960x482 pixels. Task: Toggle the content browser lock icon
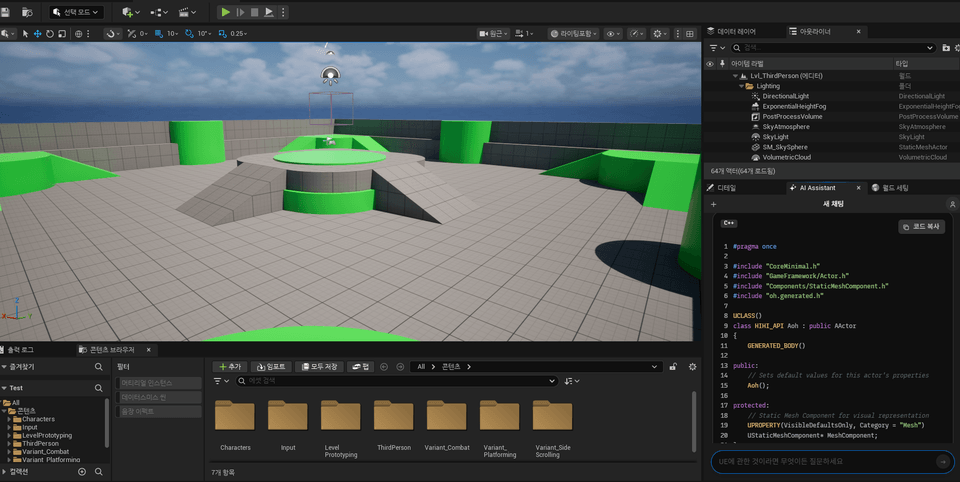674,367
